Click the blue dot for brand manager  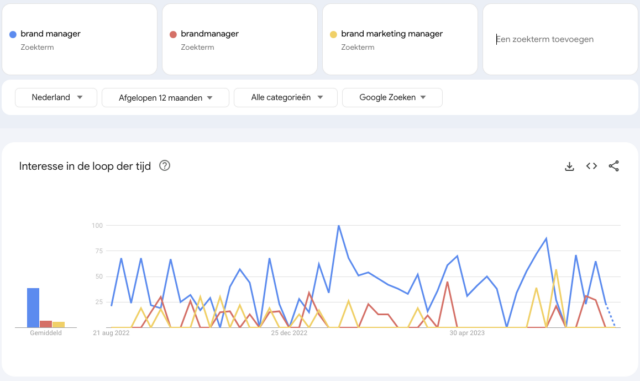pos(13,34)
